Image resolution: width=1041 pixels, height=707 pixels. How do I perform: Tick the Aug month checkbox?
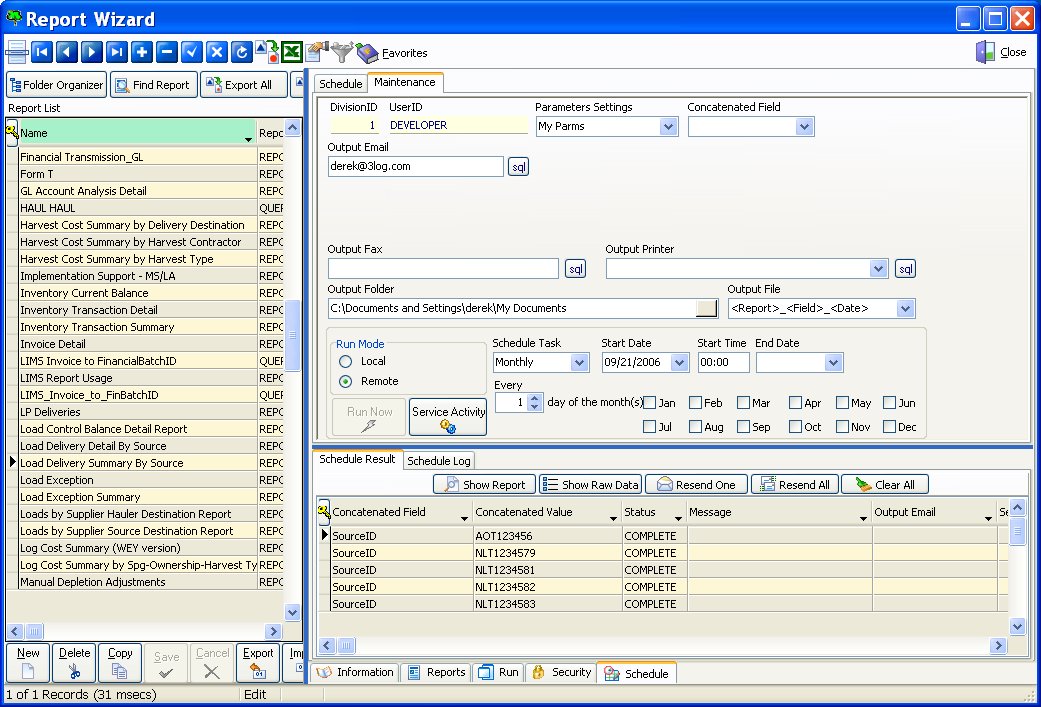(695, 427)
